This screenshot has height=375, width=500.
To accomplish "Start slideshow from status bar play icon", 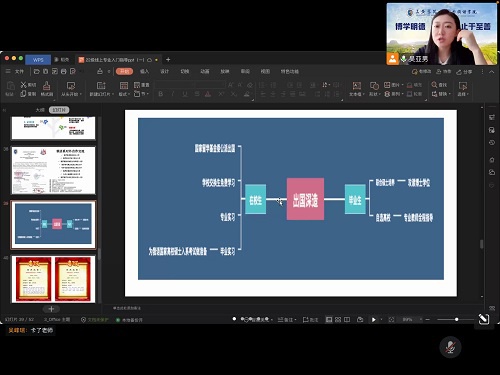I will tap(374, 320).
